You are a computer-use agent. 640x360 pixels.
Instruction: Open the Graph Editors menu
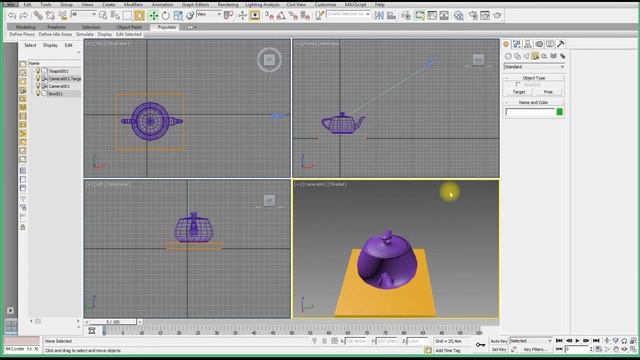click(x=196, y=4)
